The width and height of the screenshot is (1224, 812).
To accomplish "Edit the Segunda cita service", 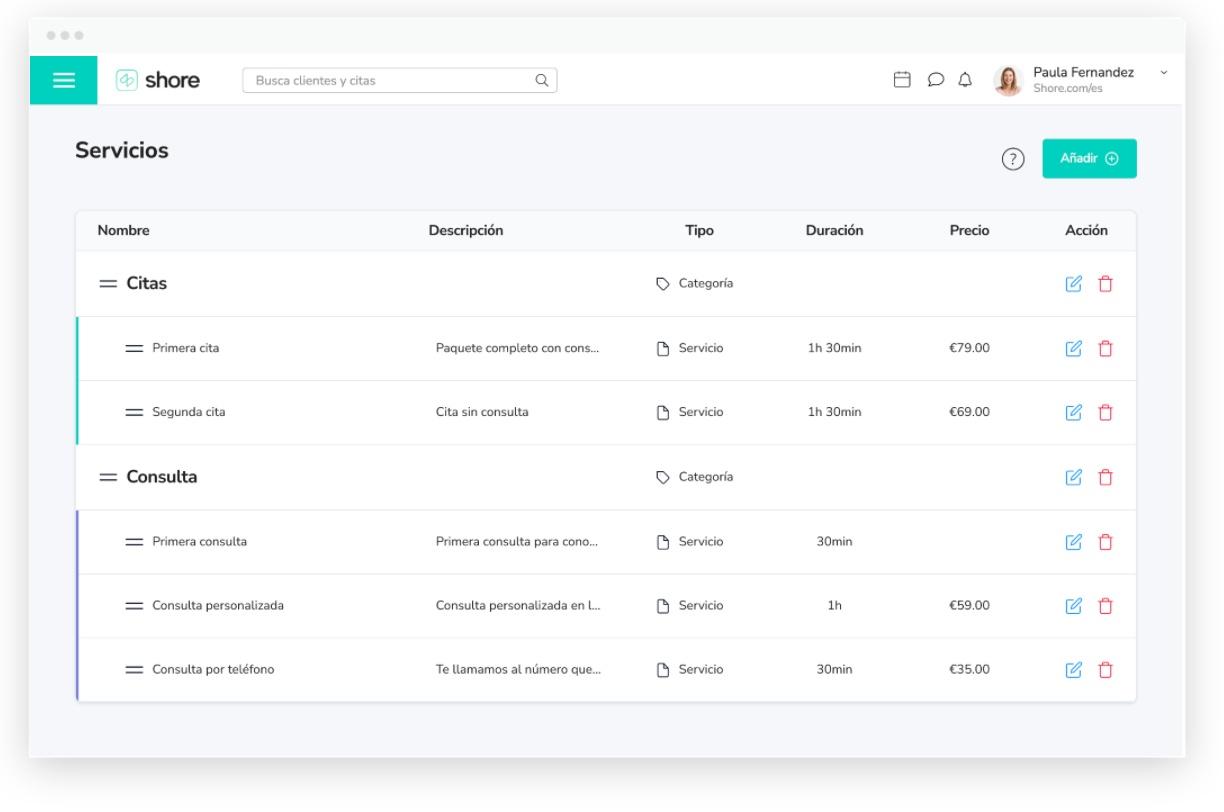I will tap(1074, 412).
